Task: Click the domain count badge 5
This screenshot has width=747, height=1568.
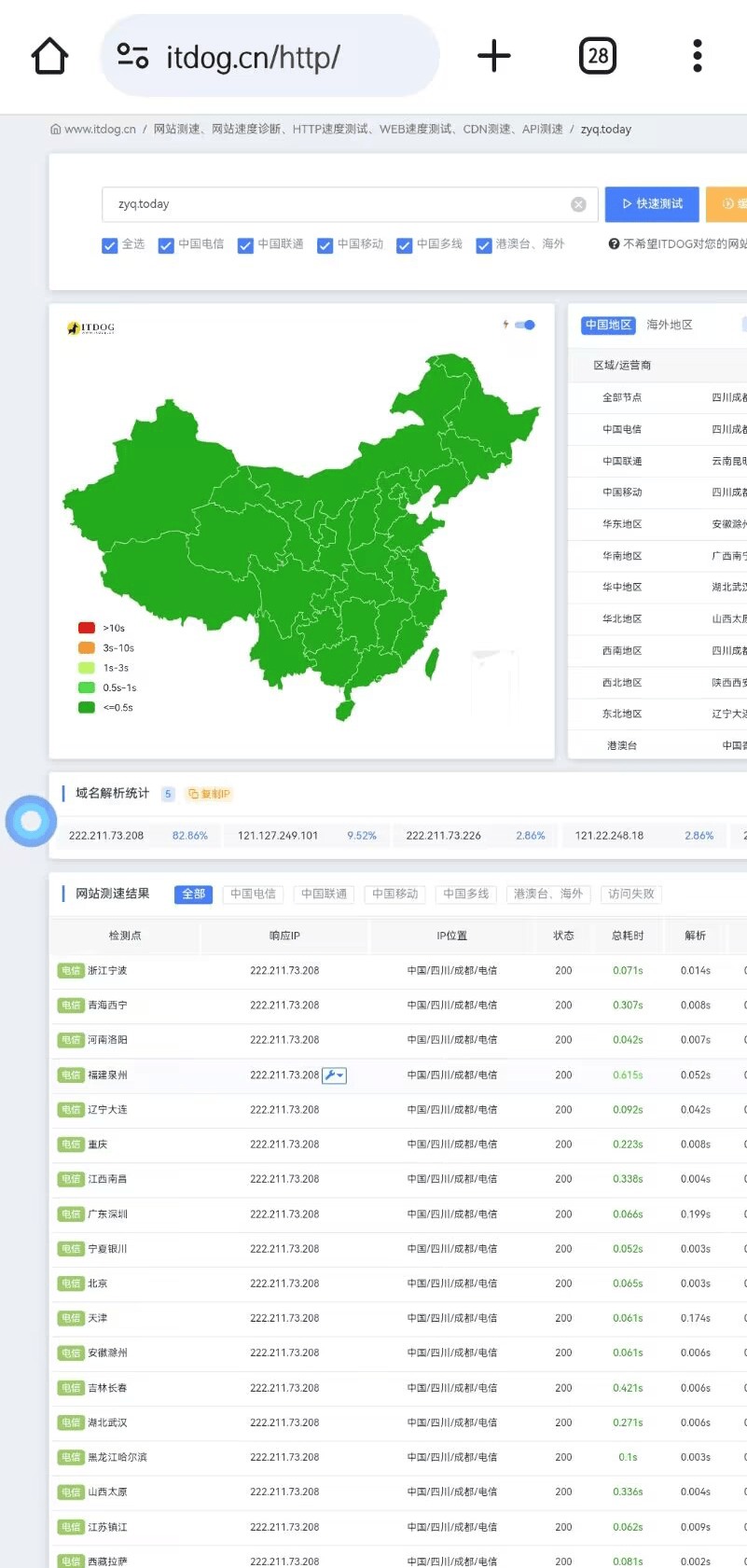Action: 168,795
